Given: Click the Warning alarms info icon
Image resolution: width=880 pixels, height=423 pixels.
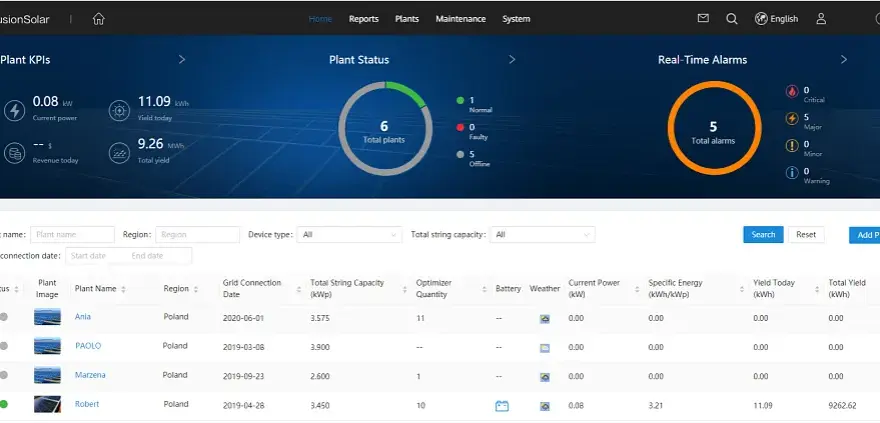Looking at the screenshot, I should coord(791,172).
